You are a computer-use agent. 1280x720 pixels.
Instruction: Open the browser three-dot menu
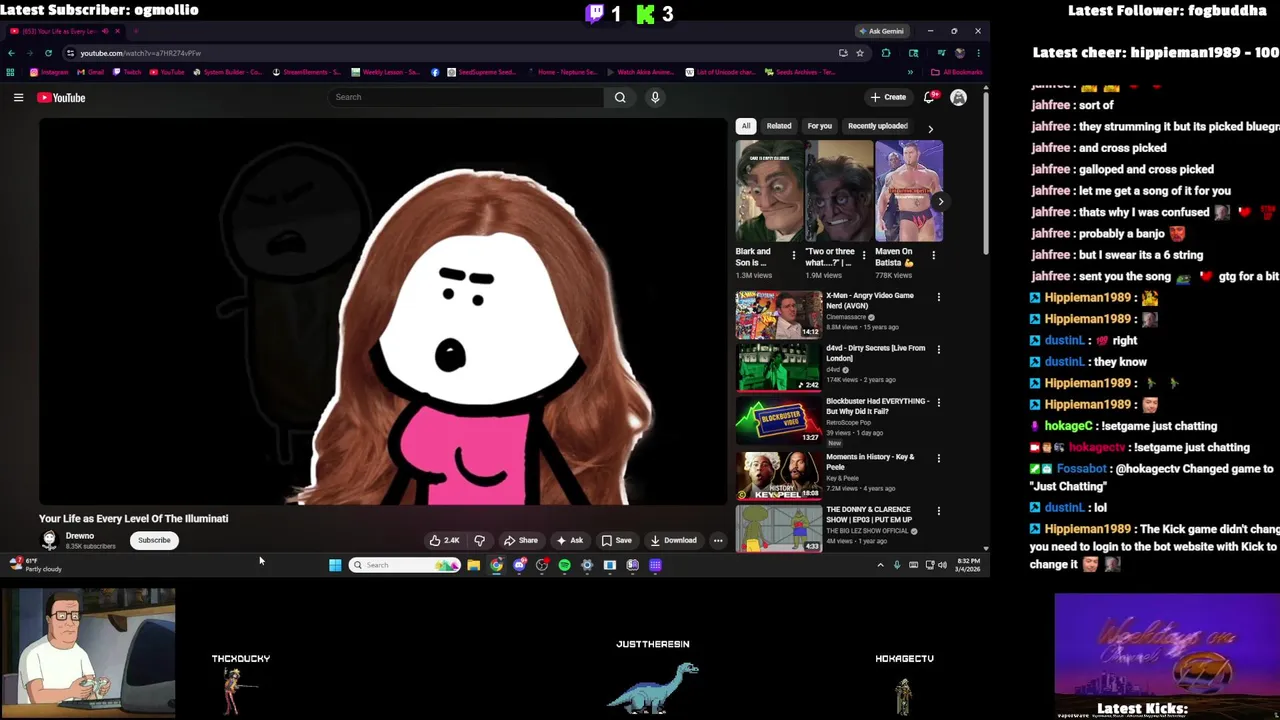tap(978, 53)
